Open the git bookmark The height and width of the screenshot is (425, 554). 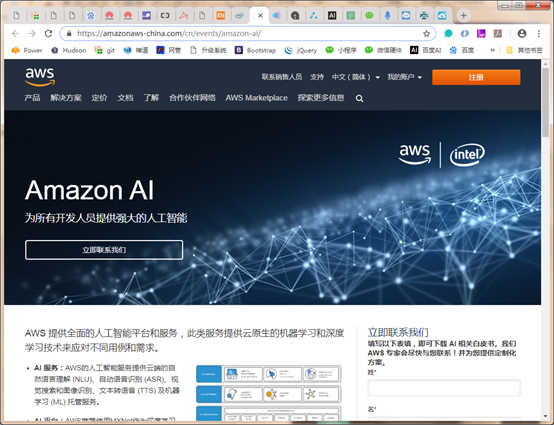click(x=105, y=51)
